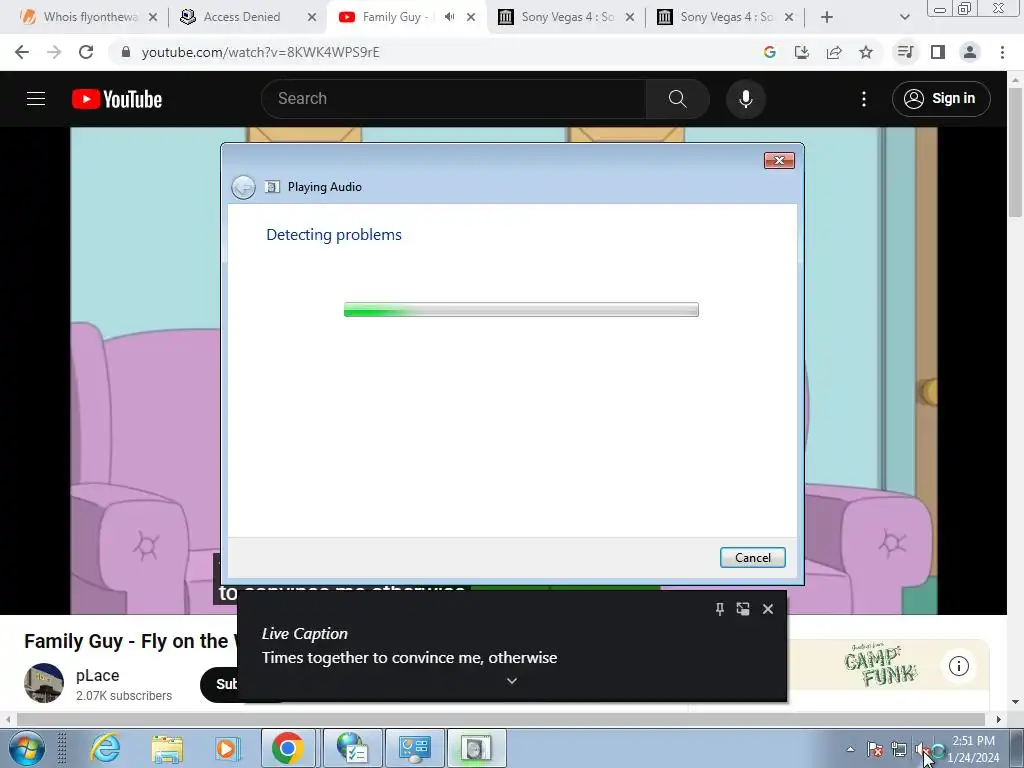Mute audio icon on the Family Guy tab

449,17
